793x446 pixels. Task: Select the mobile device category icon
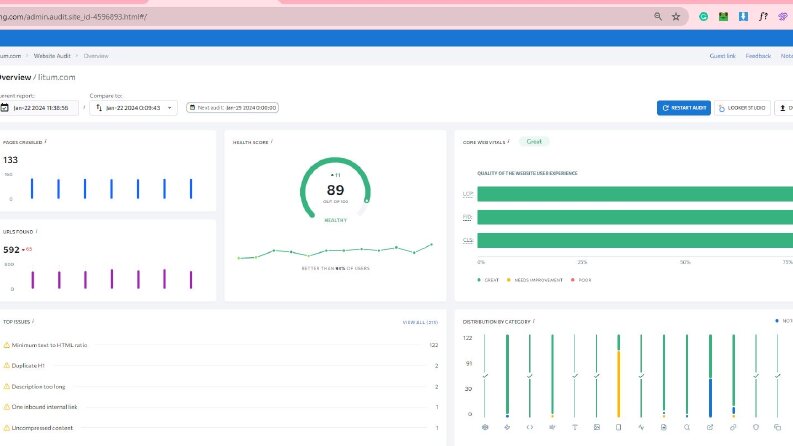tap(619, 427)
